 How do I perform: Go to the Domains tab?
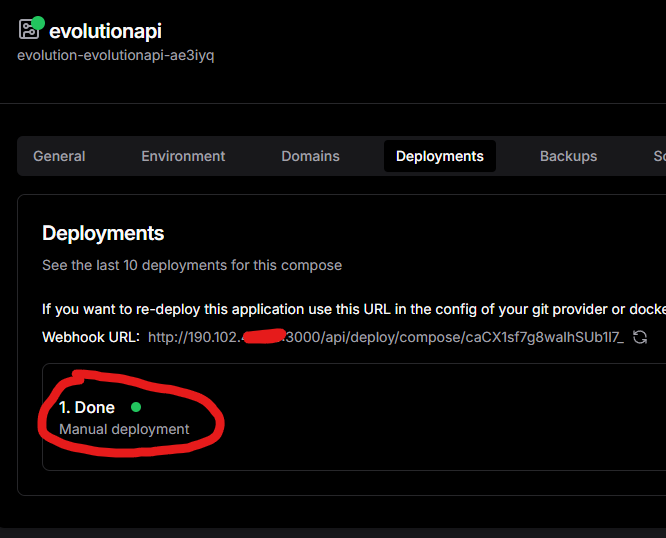coord(310,156)
